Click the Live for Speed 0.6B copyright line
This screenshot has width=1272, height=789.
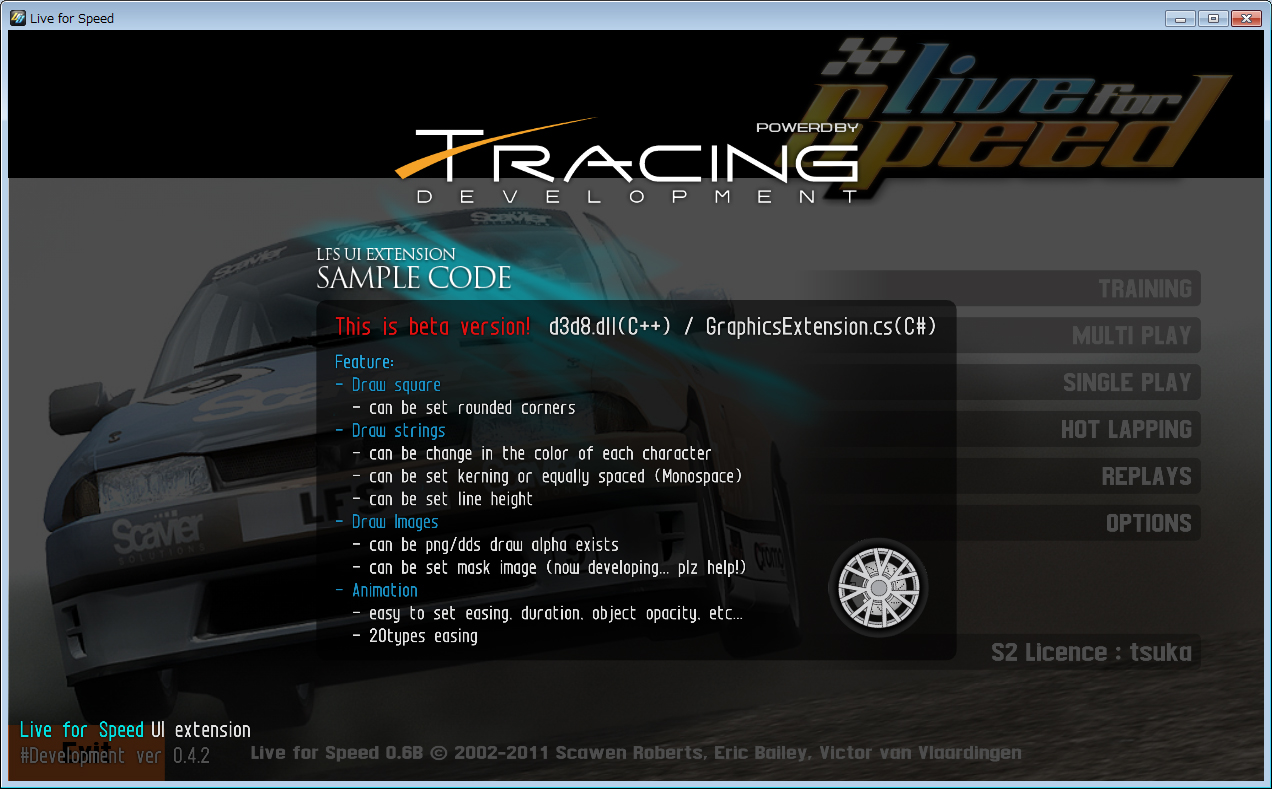636,753
